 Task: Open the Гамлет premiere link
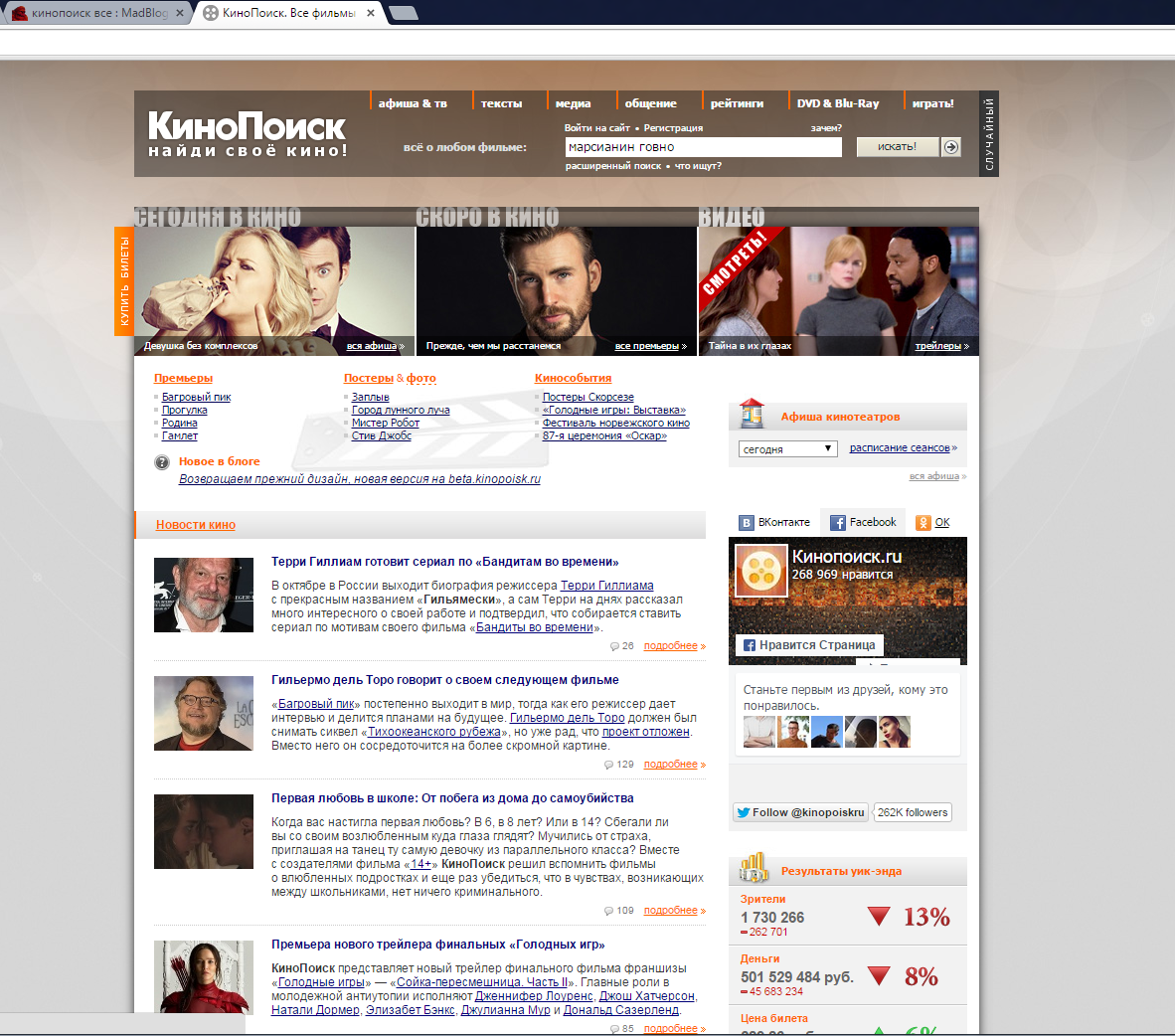[x=180, y=435]
